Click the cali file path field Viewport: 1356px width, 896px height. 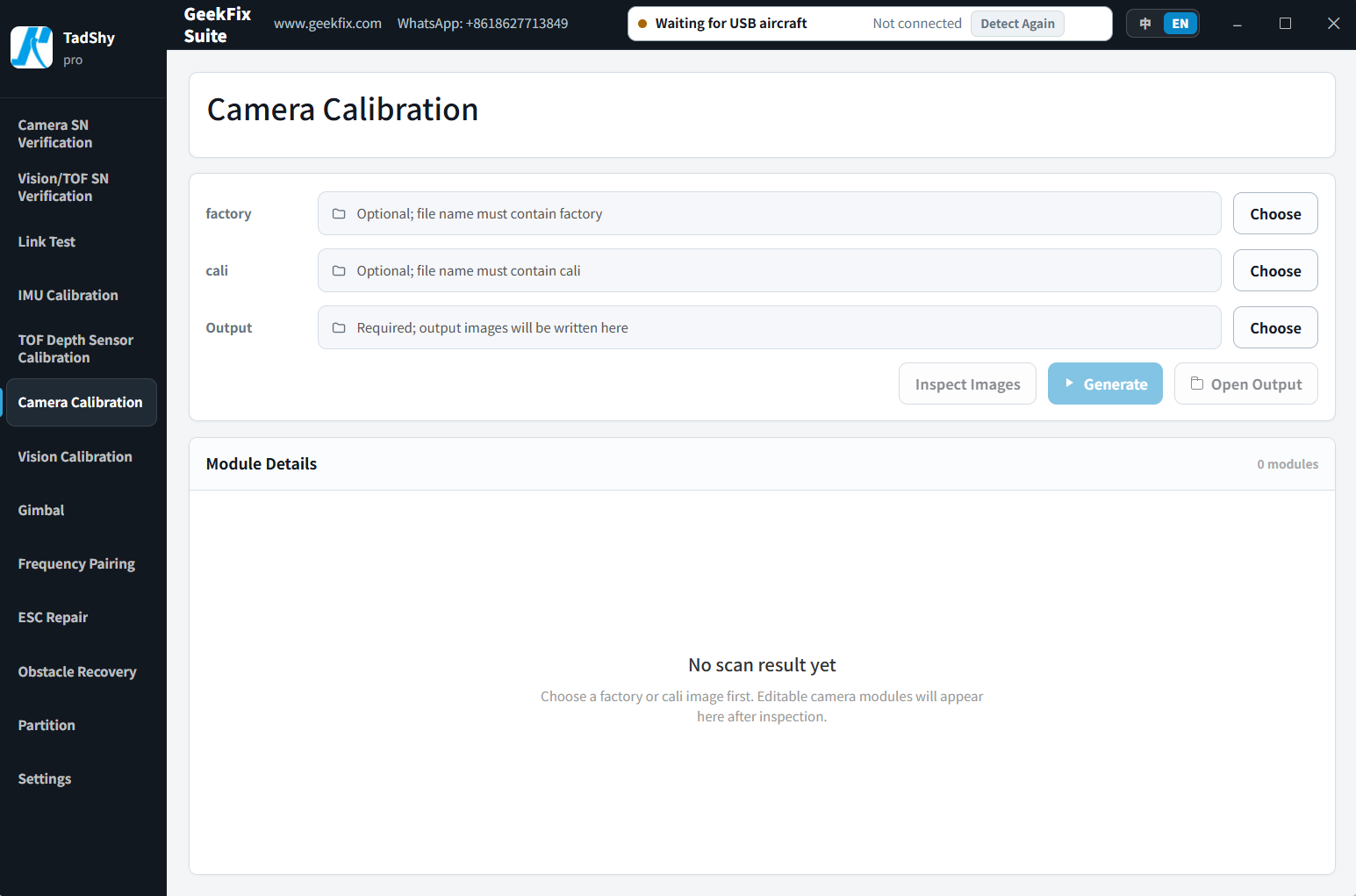point(769,271)
